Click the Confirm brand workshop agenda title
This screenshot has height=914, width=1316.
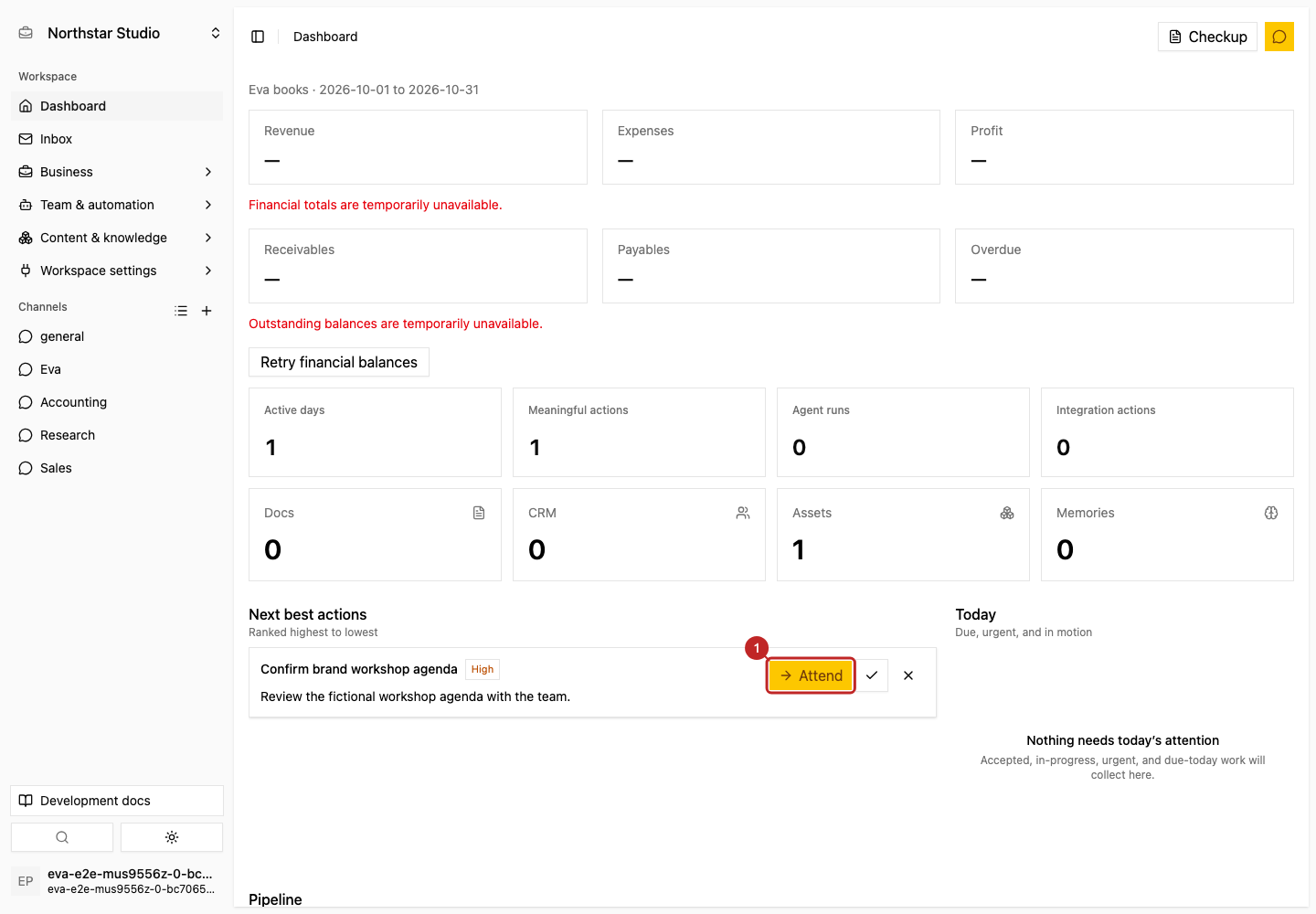[x=359, y=669]
